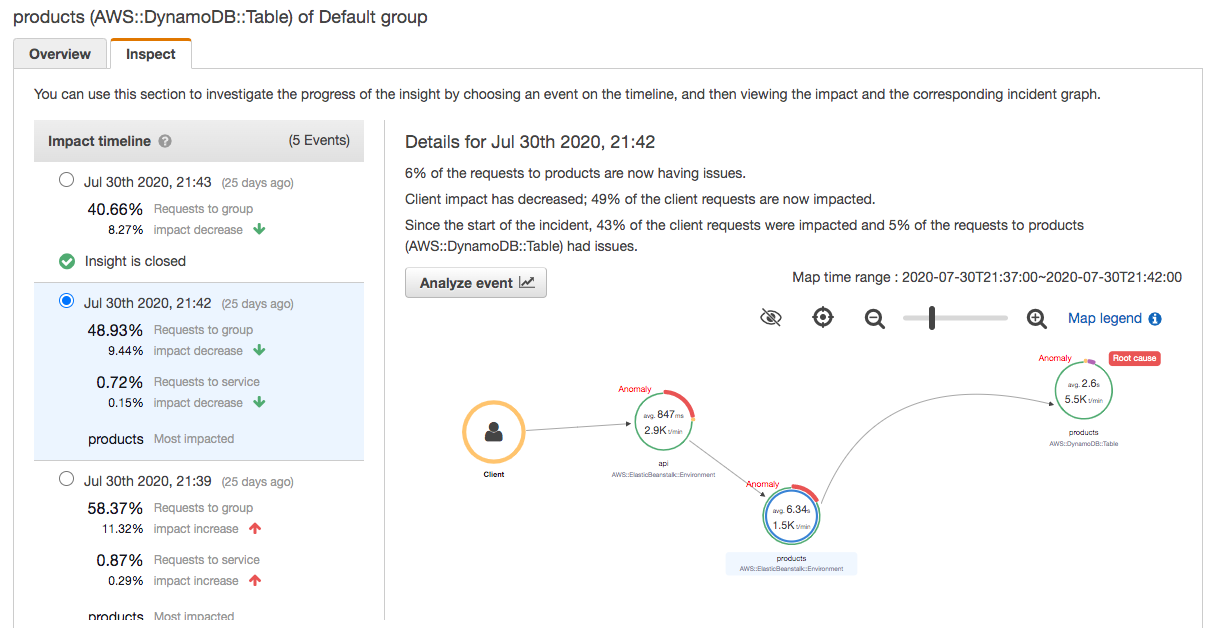Click the products DynamoDB root cause node
The width and height of the screenshot is (1215, 628).
1082,391
